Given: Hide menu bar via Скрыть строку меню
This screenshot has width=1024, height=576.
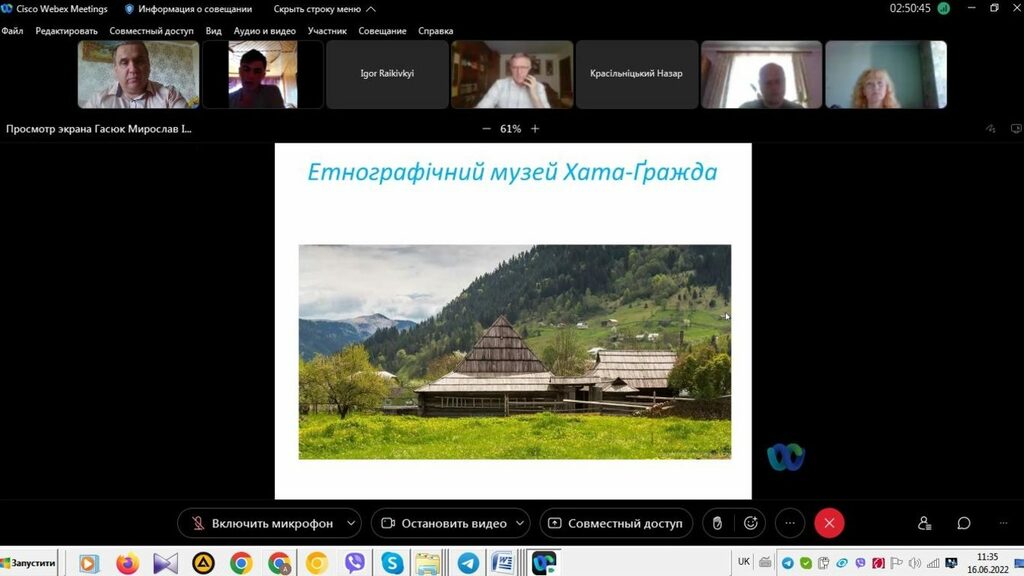Looking at the screenshot, I should point(324,9).
